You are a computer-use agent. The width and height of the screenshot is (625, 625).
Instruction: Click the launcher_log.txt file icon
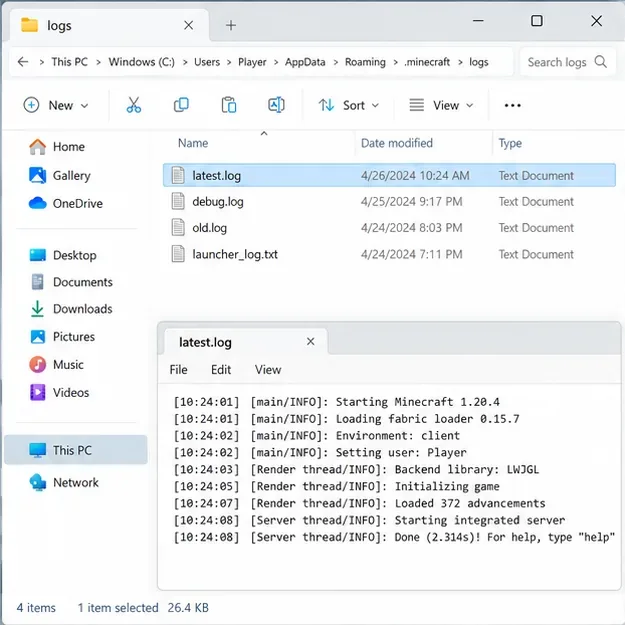(178, 254)
